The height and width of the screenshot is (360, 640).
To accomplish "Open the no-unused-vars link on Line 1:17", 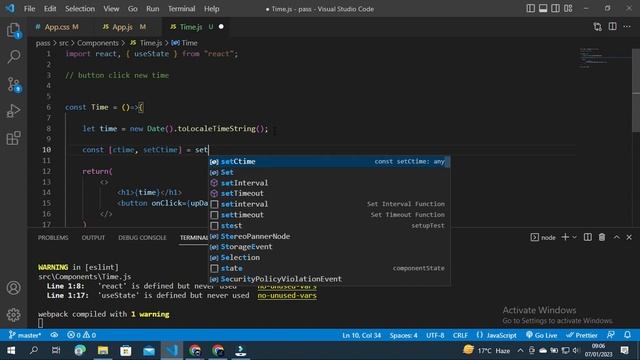I will pos(287,295).
